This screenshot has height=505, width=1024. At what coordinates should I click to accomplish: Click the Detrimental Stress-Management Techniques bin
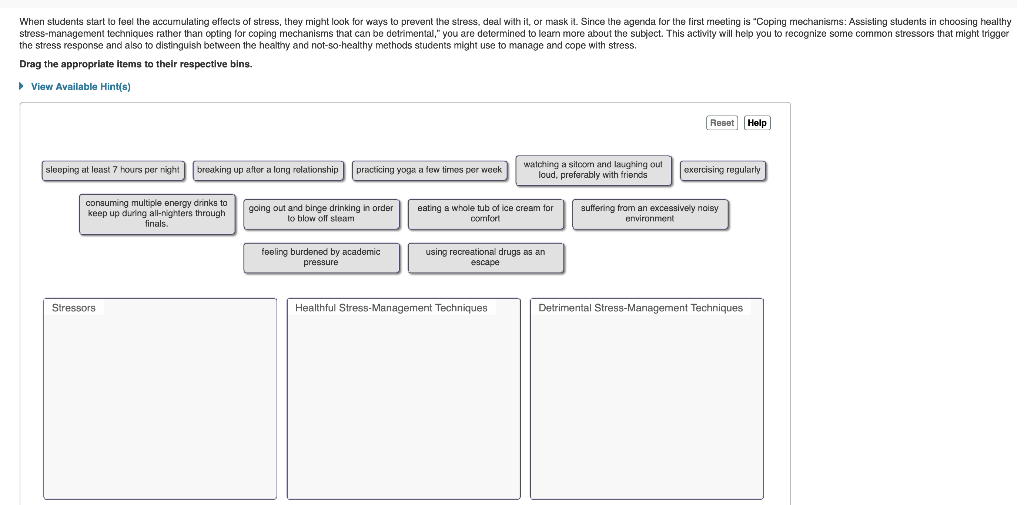(647, 399)
